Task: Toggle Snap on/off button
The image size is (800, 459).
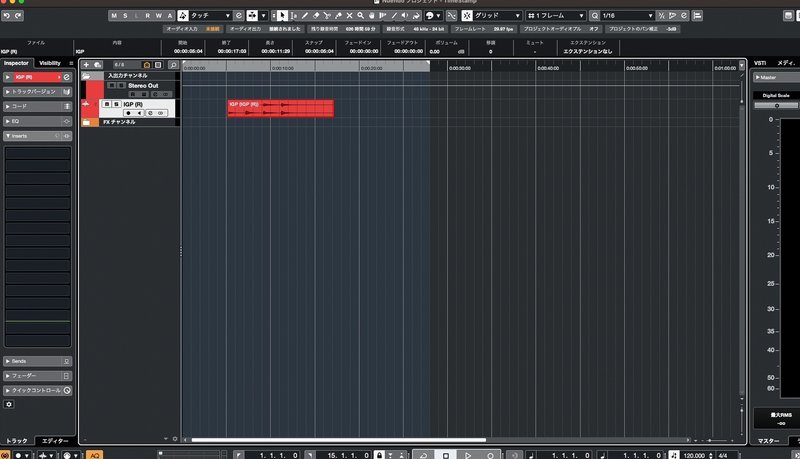Action: click(x=467, y=16)
